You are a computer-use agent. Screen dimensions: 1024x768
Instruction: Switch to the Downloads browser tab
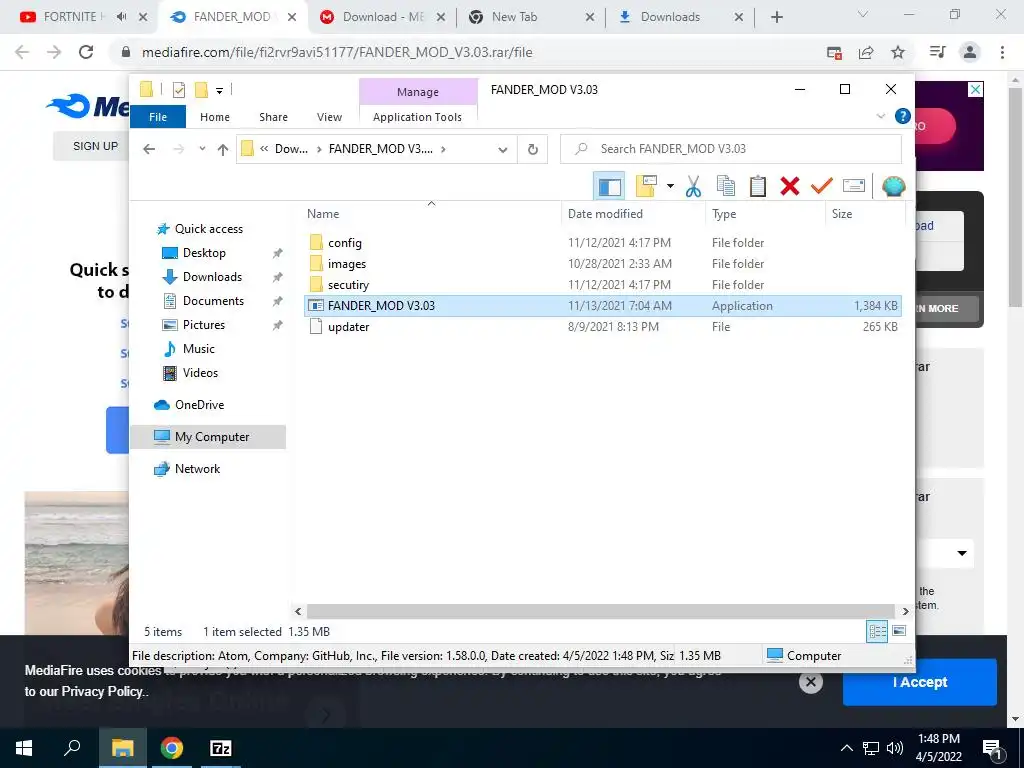[x=680, y=17]
